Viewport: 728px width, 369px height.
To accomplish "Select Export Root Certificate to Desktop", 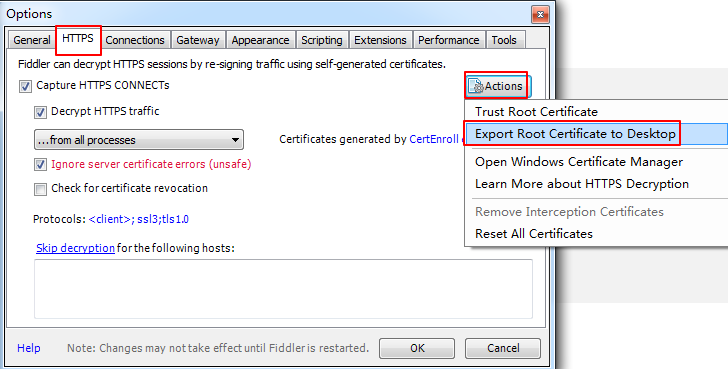I will coord(597,134).
